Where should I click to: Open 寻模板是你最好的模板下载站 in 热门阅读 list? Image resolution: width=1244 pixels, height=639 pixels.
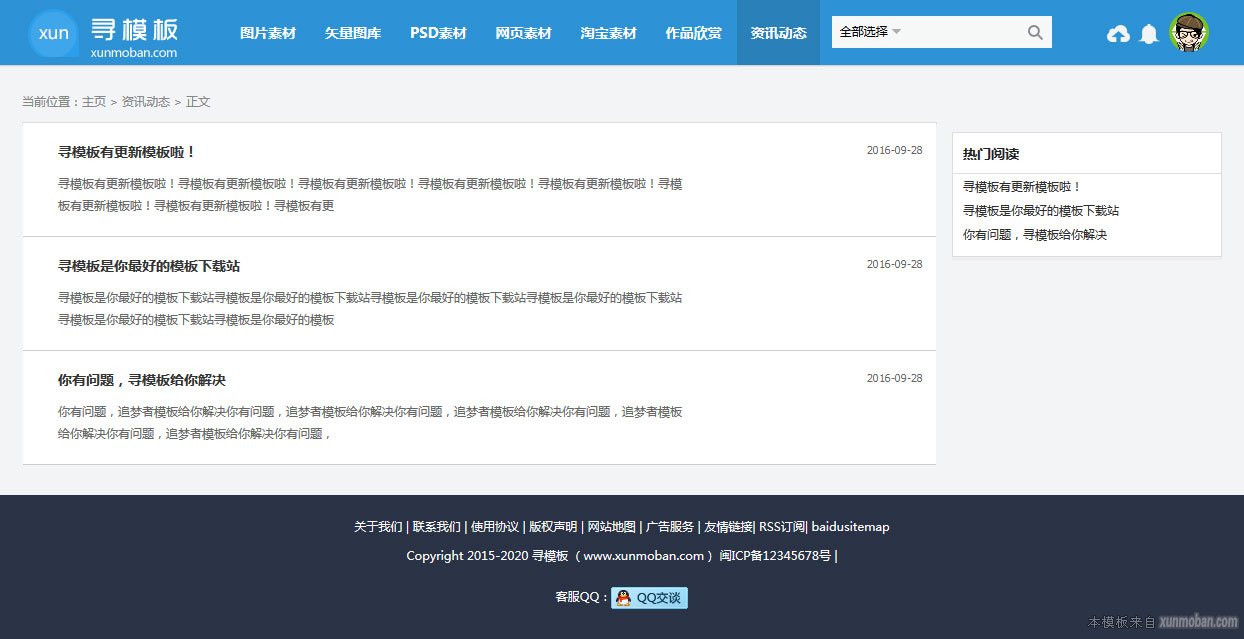pos(1041,211)
